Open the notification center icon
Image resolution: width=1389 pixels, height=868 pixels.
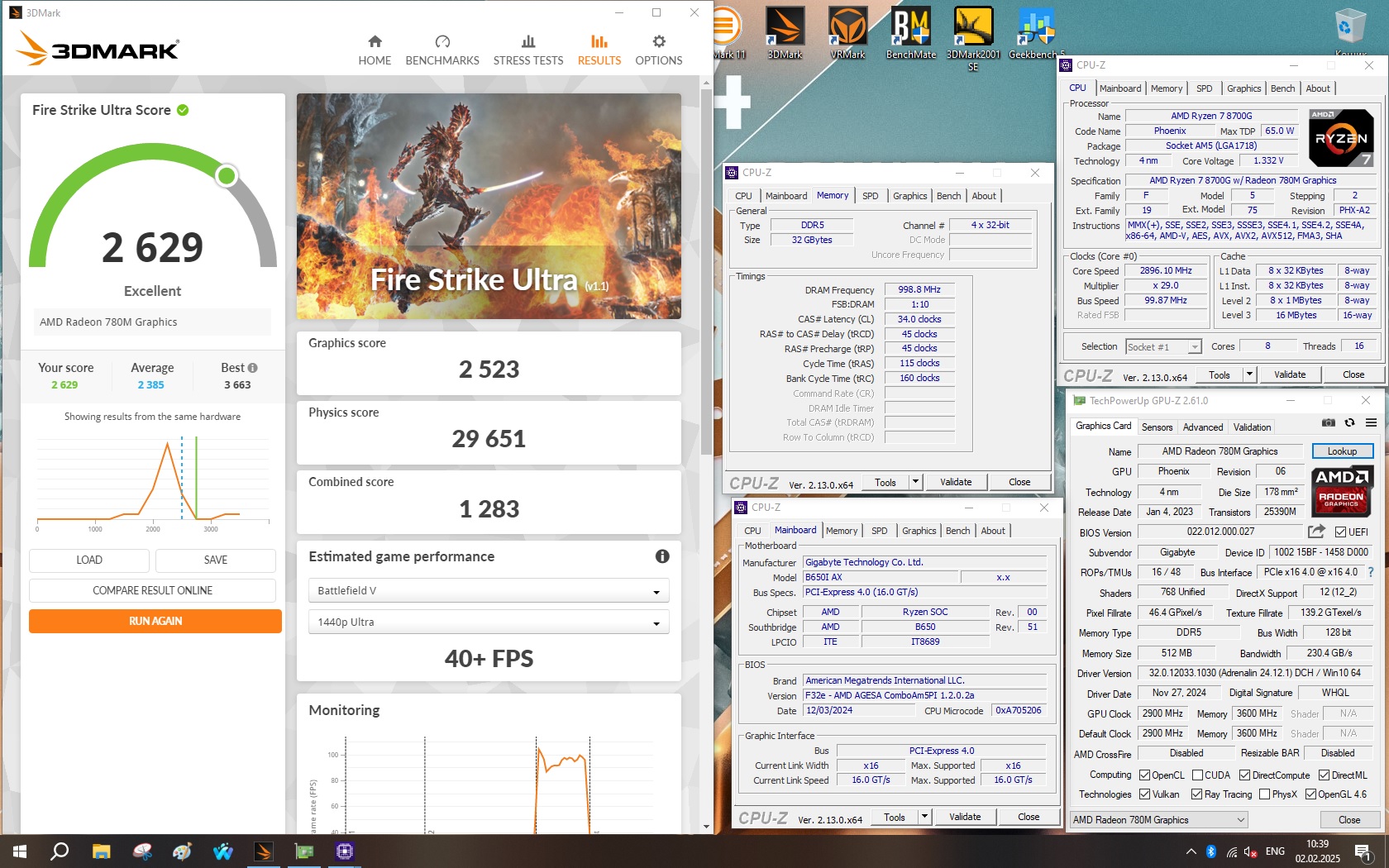tap(1363, 851)
